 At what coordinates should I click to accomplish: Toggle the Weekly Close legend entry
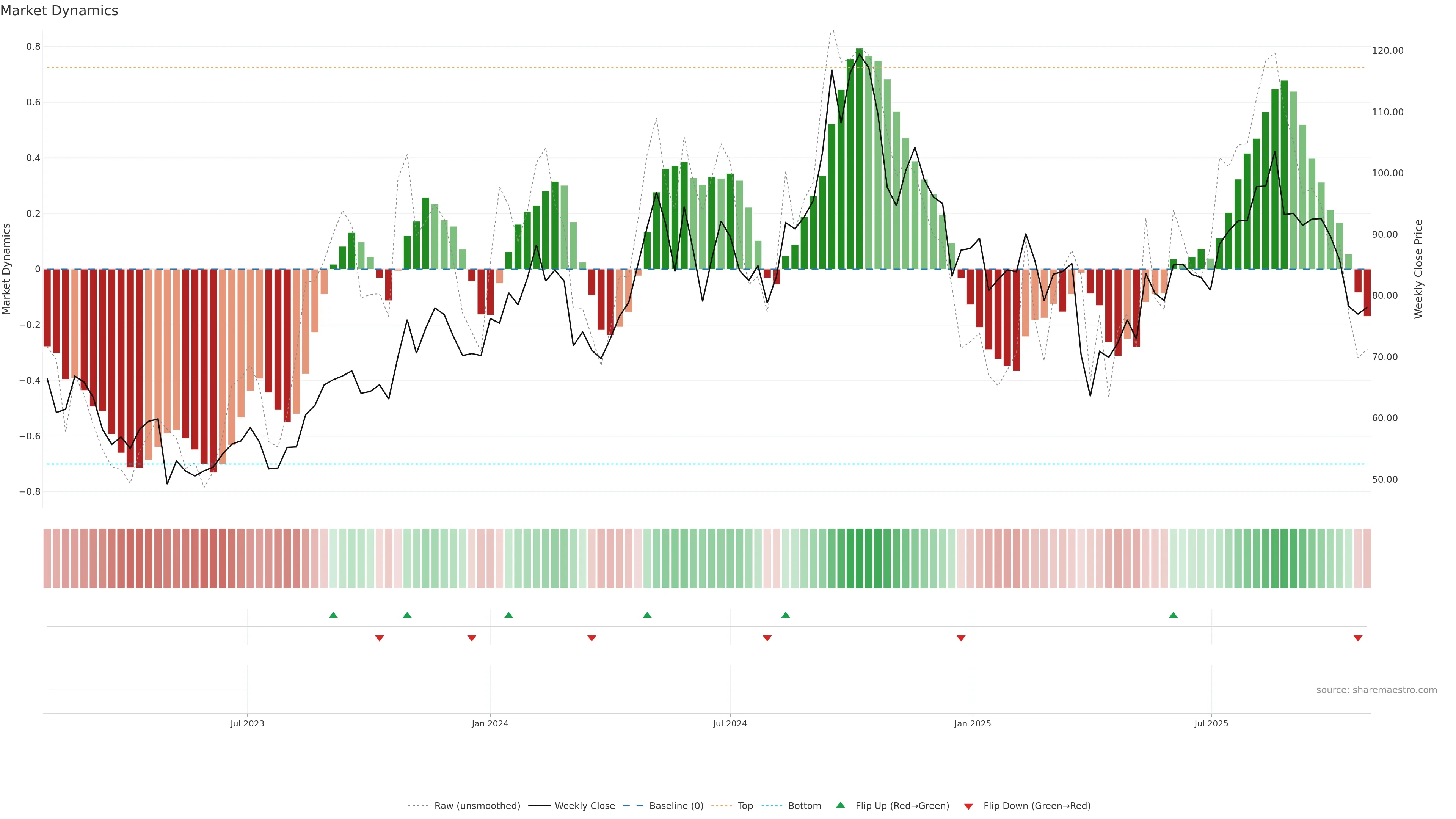(584, 806)
